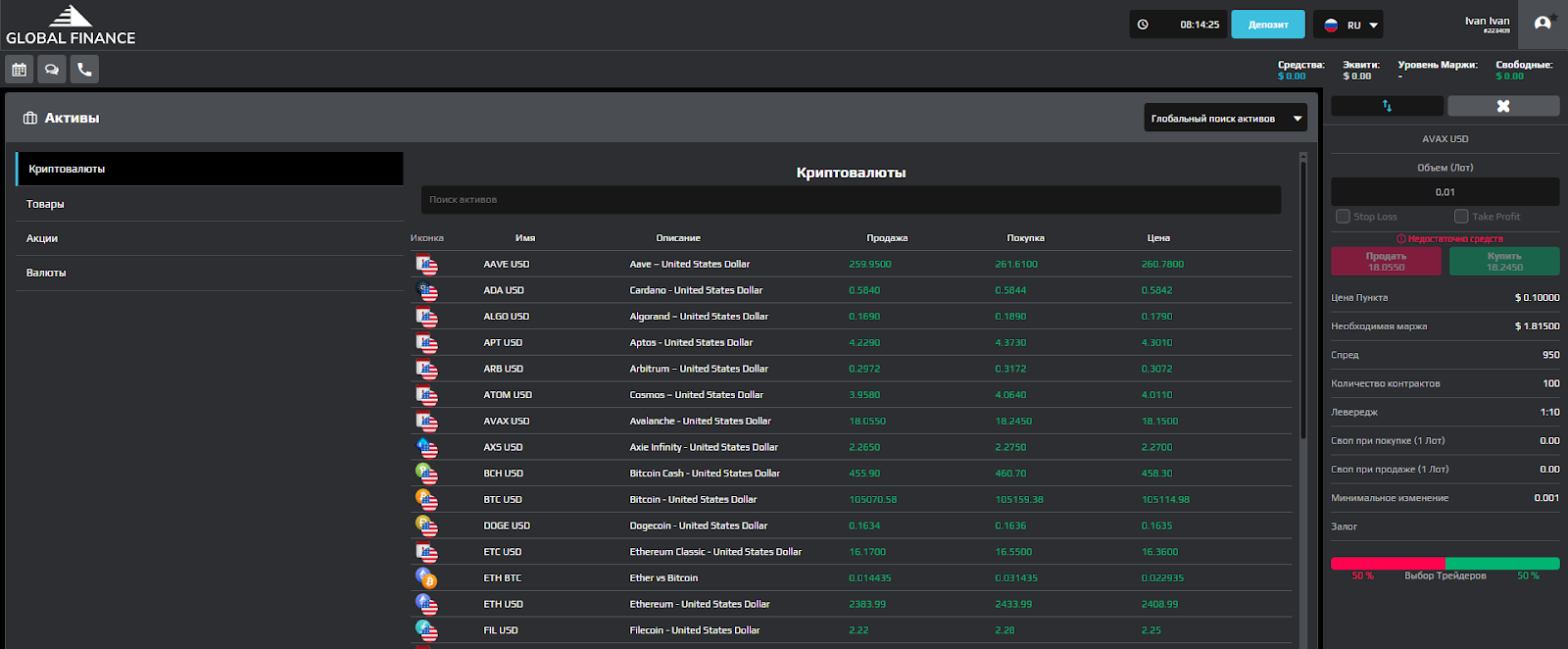Click the AAVE USD coin icon
The image size is (1568, 649).
click(426, 265)
